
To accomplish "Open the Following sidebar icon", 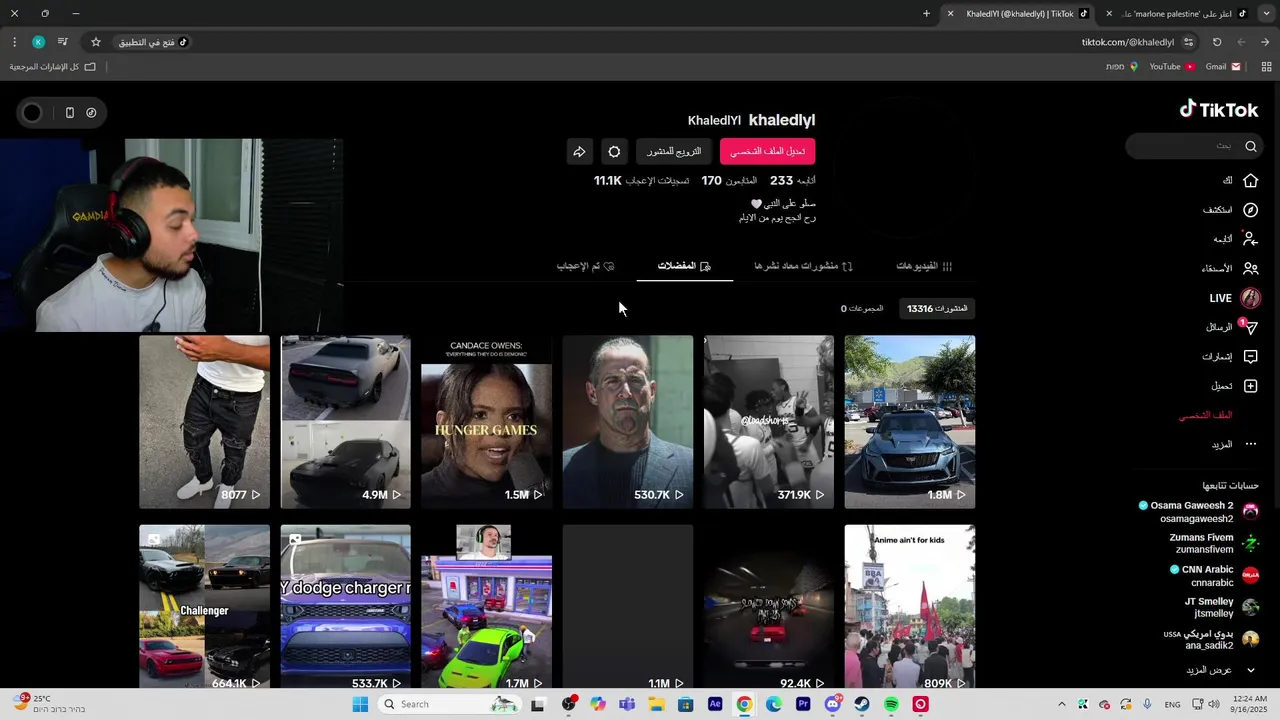I will (x=1250, y=239).
